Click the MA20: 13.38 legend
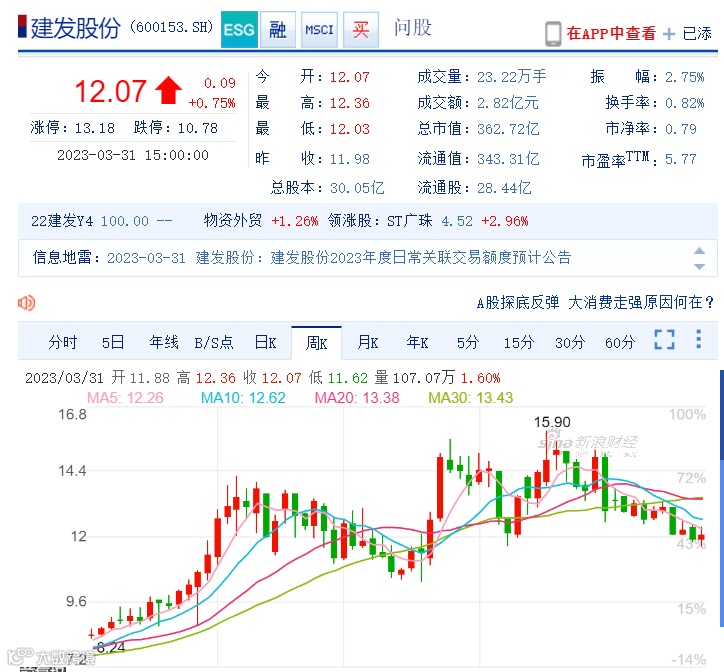 click(357, 398)
